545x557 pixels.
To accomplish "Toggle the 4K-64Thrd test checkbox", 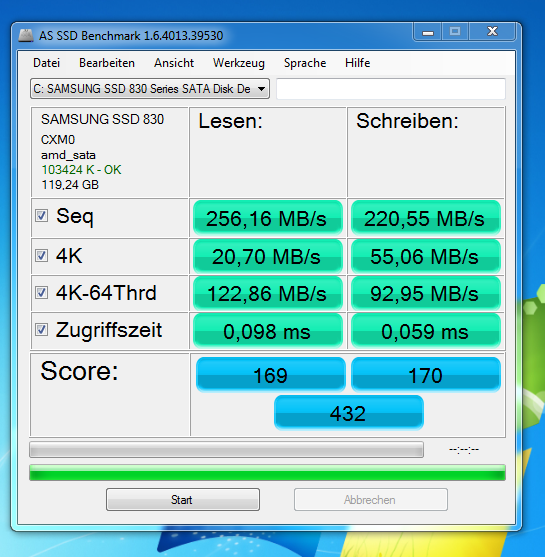I will click(42, 292).
